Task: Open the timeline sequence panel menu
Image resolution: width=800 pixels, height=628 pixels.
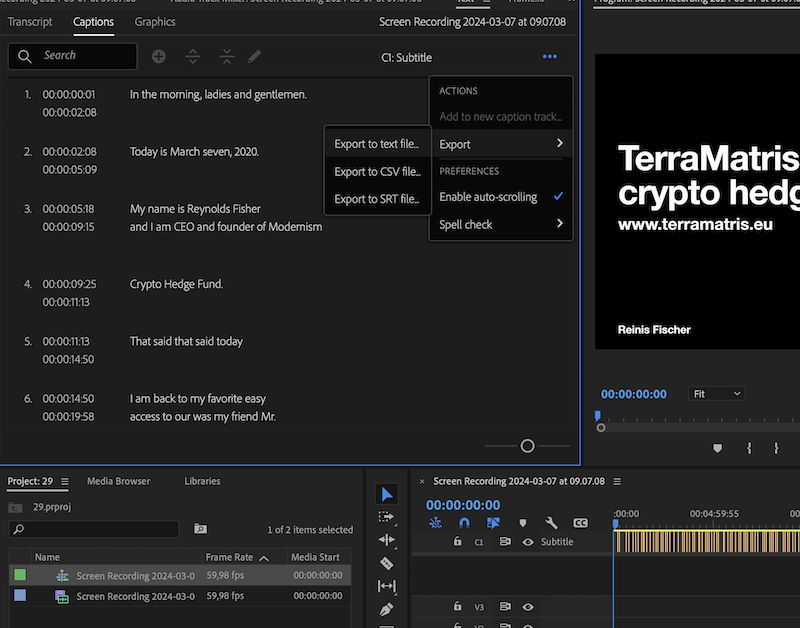Action: pos(617,482)
